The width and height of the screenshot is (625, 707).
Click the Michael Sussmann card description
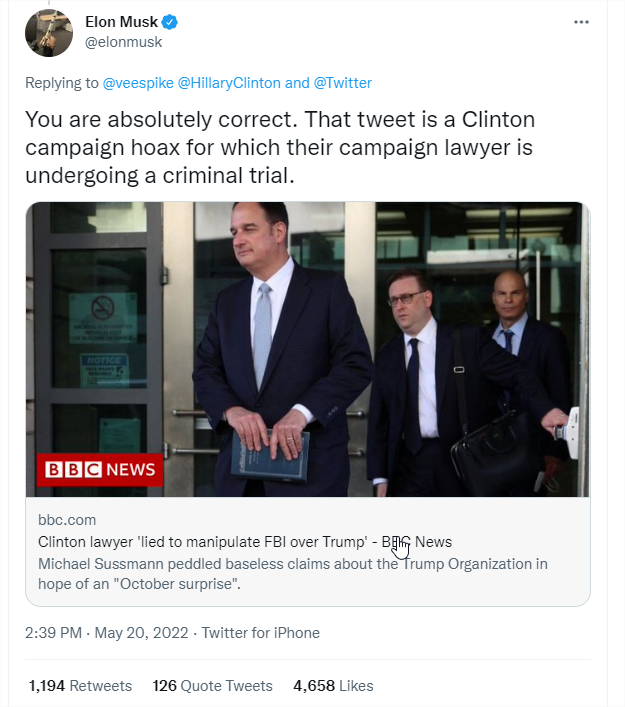[292, 572]
